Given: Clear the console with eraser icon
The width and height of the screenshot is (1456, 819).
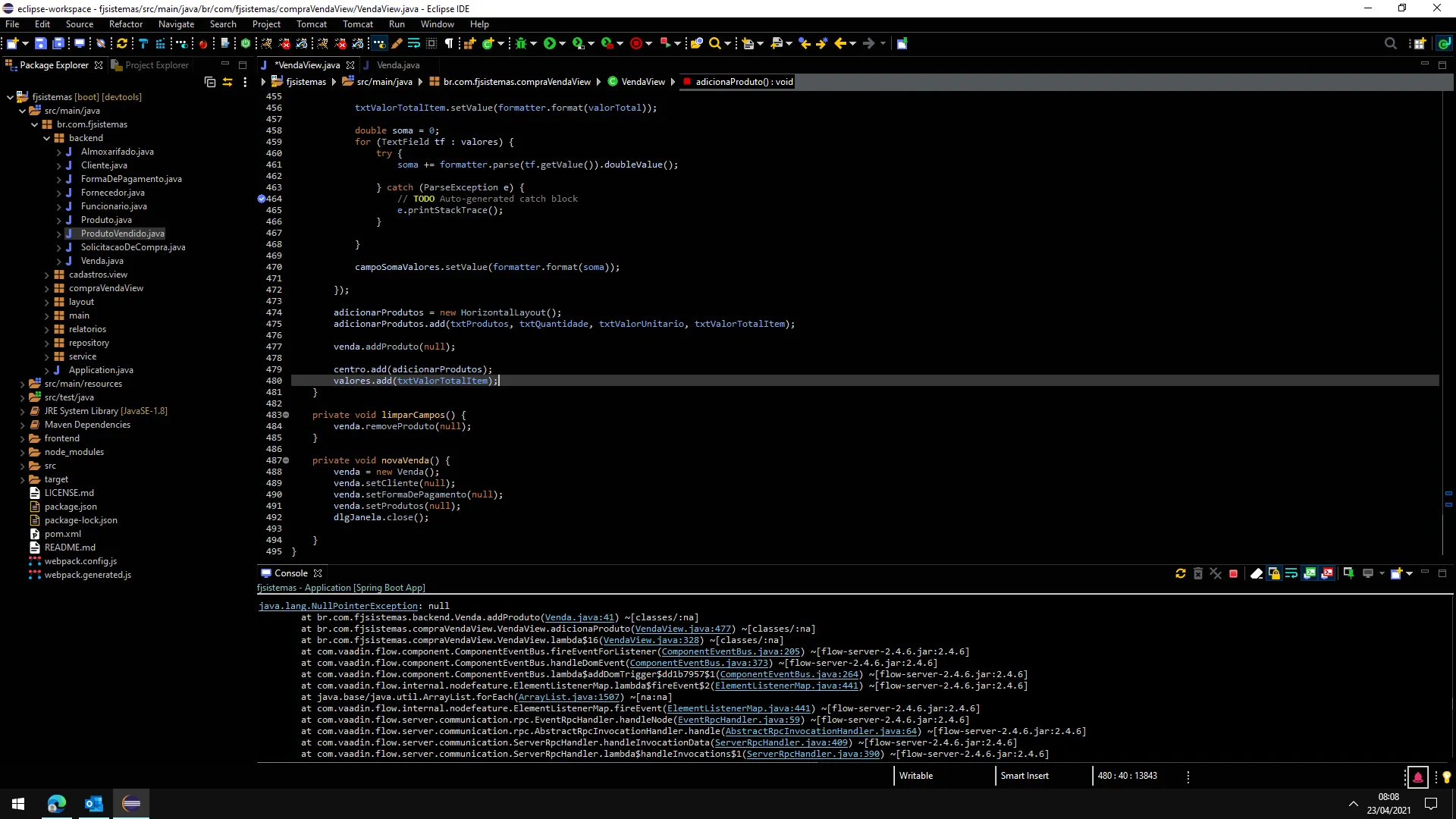Looking at the screenshot, I should click(1257, 573).
